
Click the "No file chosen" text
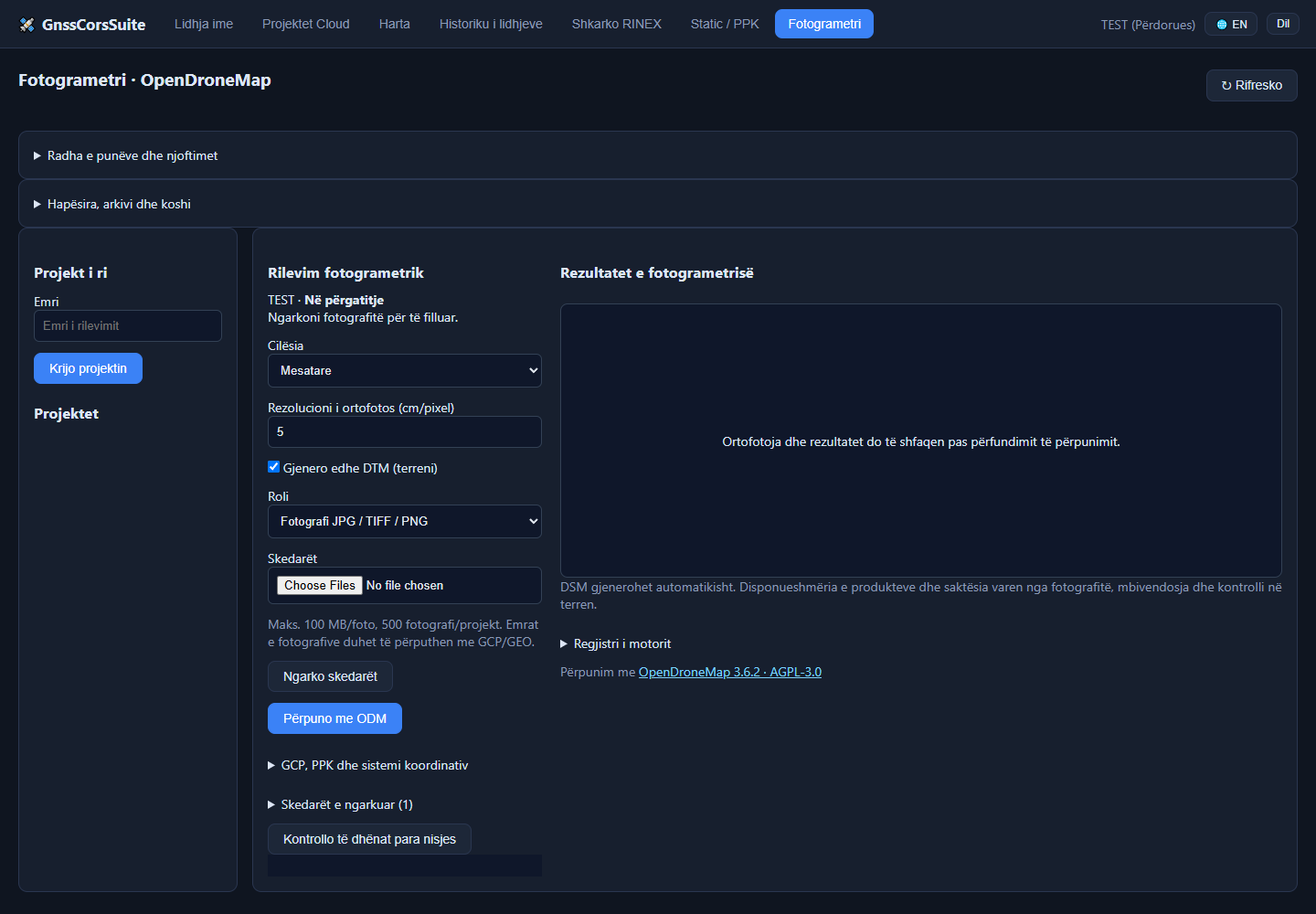(405, 585)
